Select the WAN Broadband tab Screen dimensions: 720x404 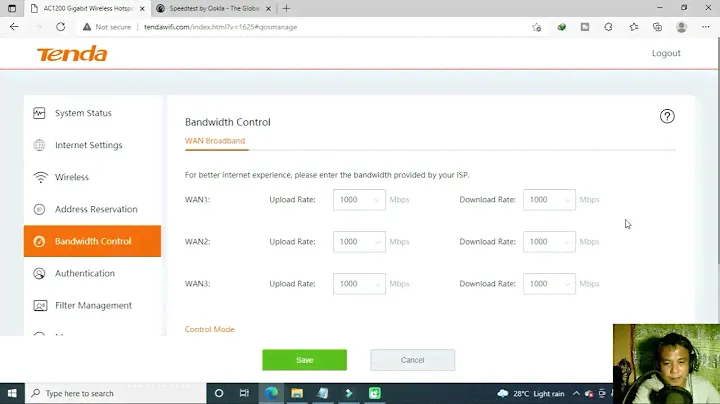pos(215,141)
